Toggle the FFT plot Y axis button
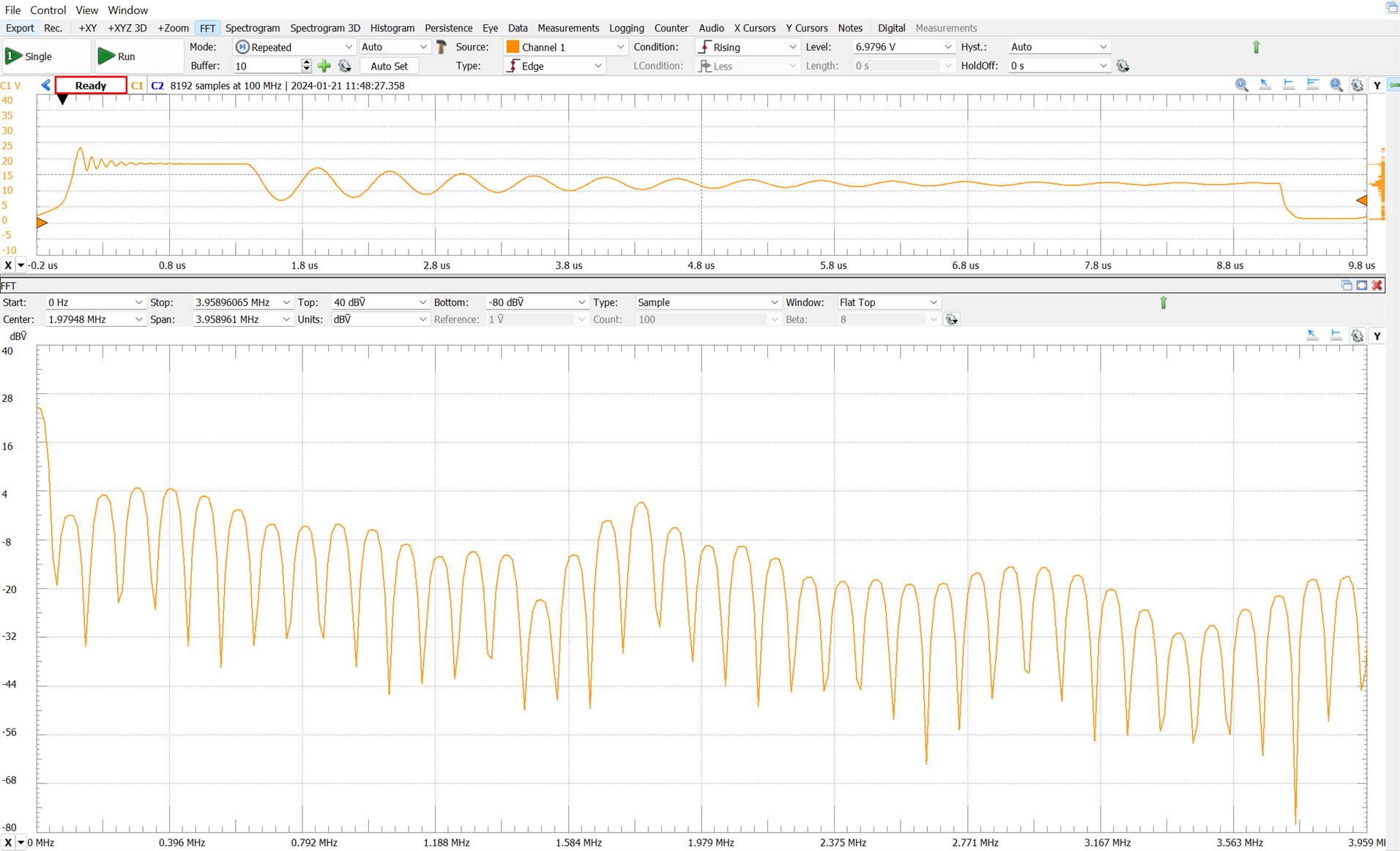The image size is (1400, 851). (x=1377, y=336)
